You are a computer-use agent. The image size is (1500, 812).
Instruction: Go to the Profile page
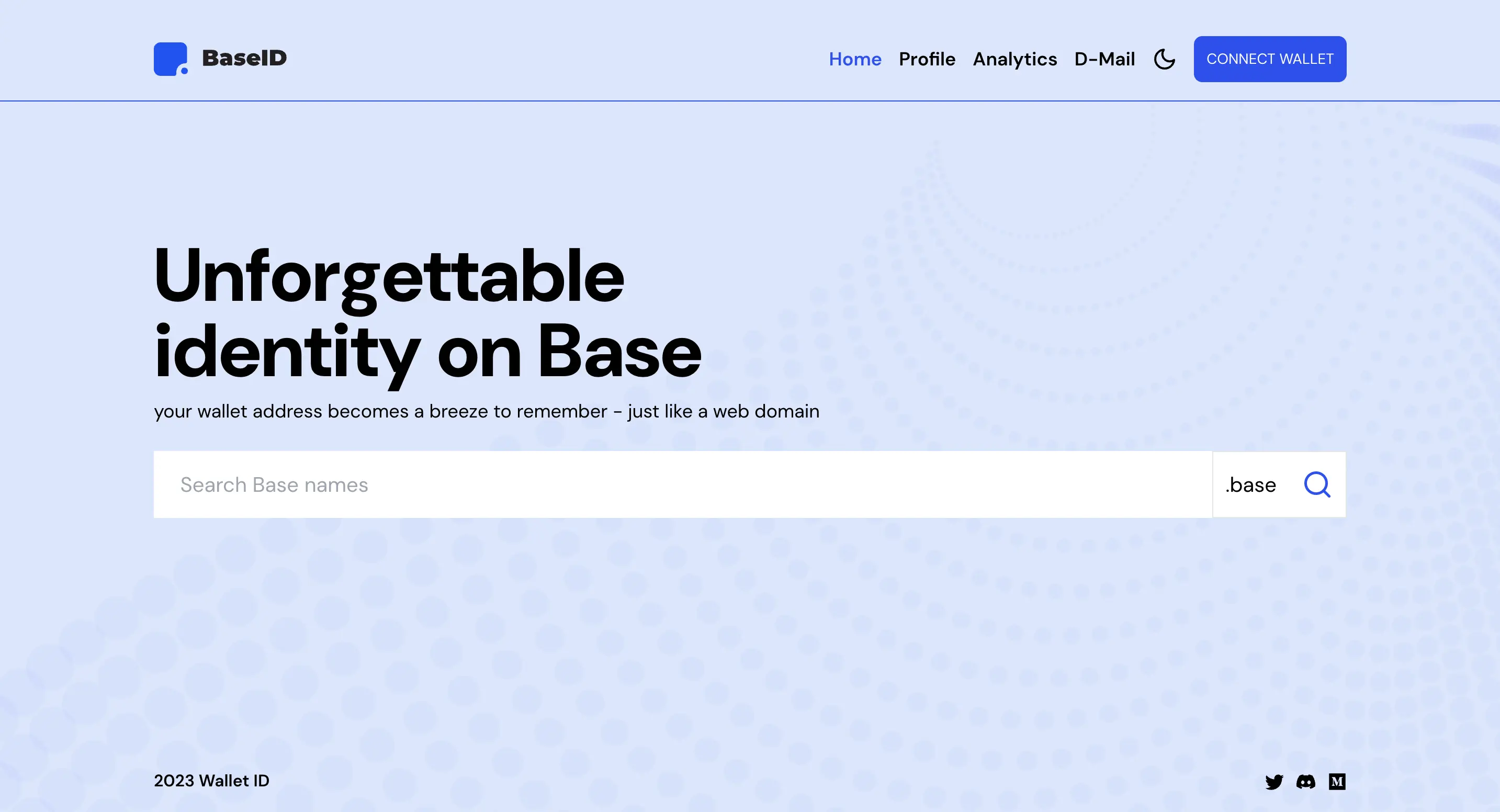coord(927,59)
